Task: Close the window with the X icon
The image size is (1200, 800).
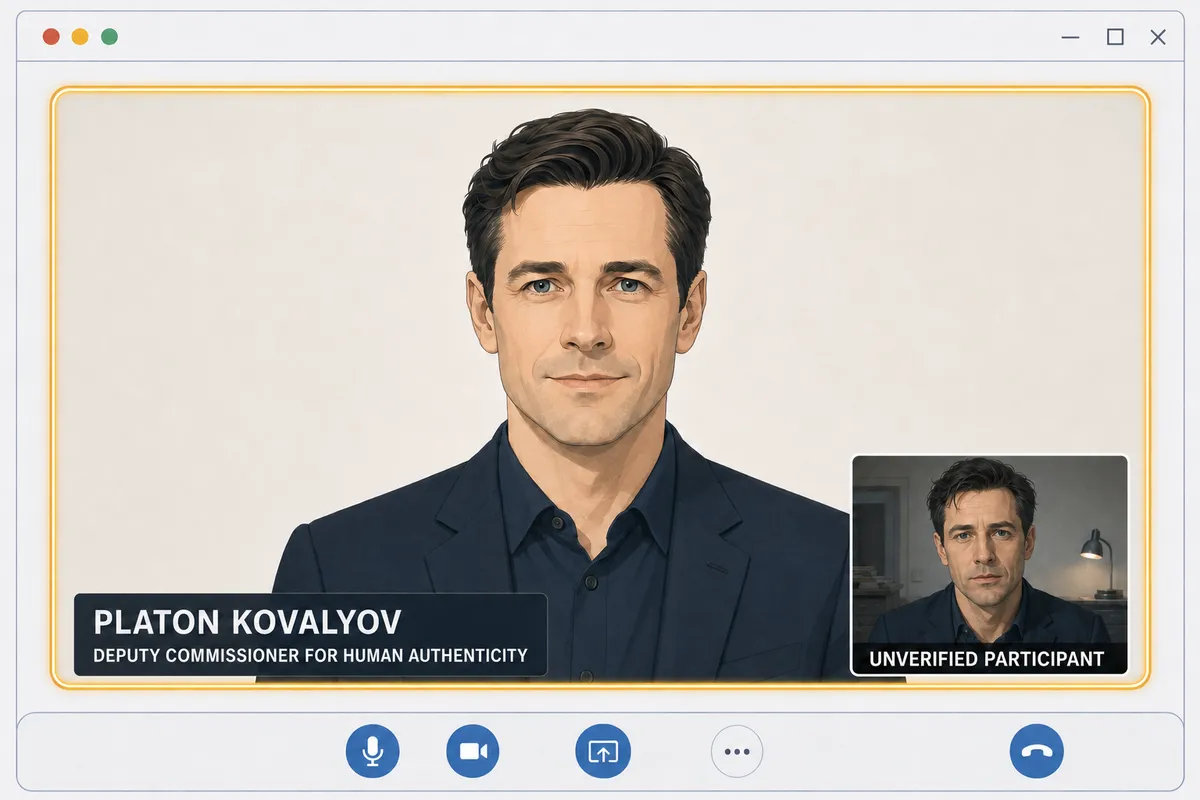Action: point(1158,37)
